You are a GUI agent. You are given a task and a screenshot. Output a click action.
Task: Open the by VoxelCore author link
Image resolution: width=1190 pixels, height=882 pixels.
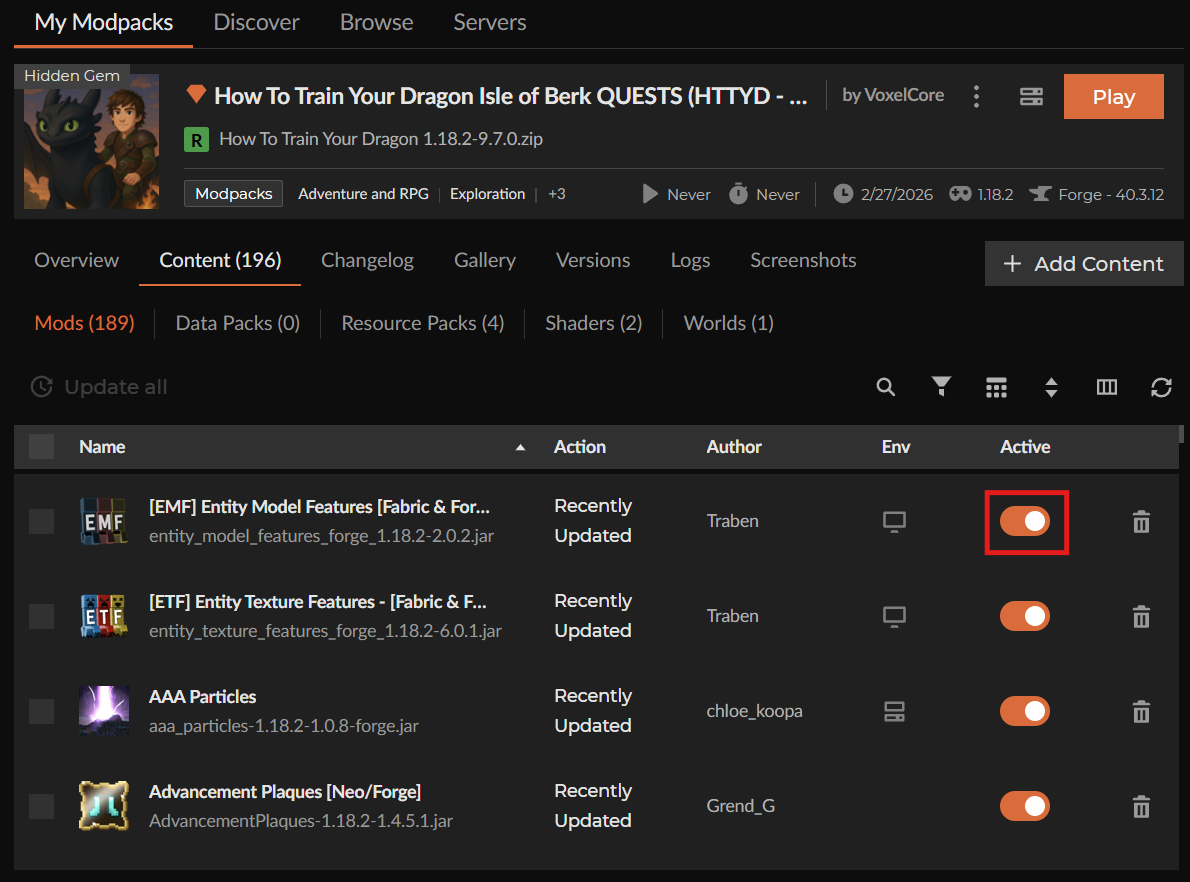(x=893, y=95)
